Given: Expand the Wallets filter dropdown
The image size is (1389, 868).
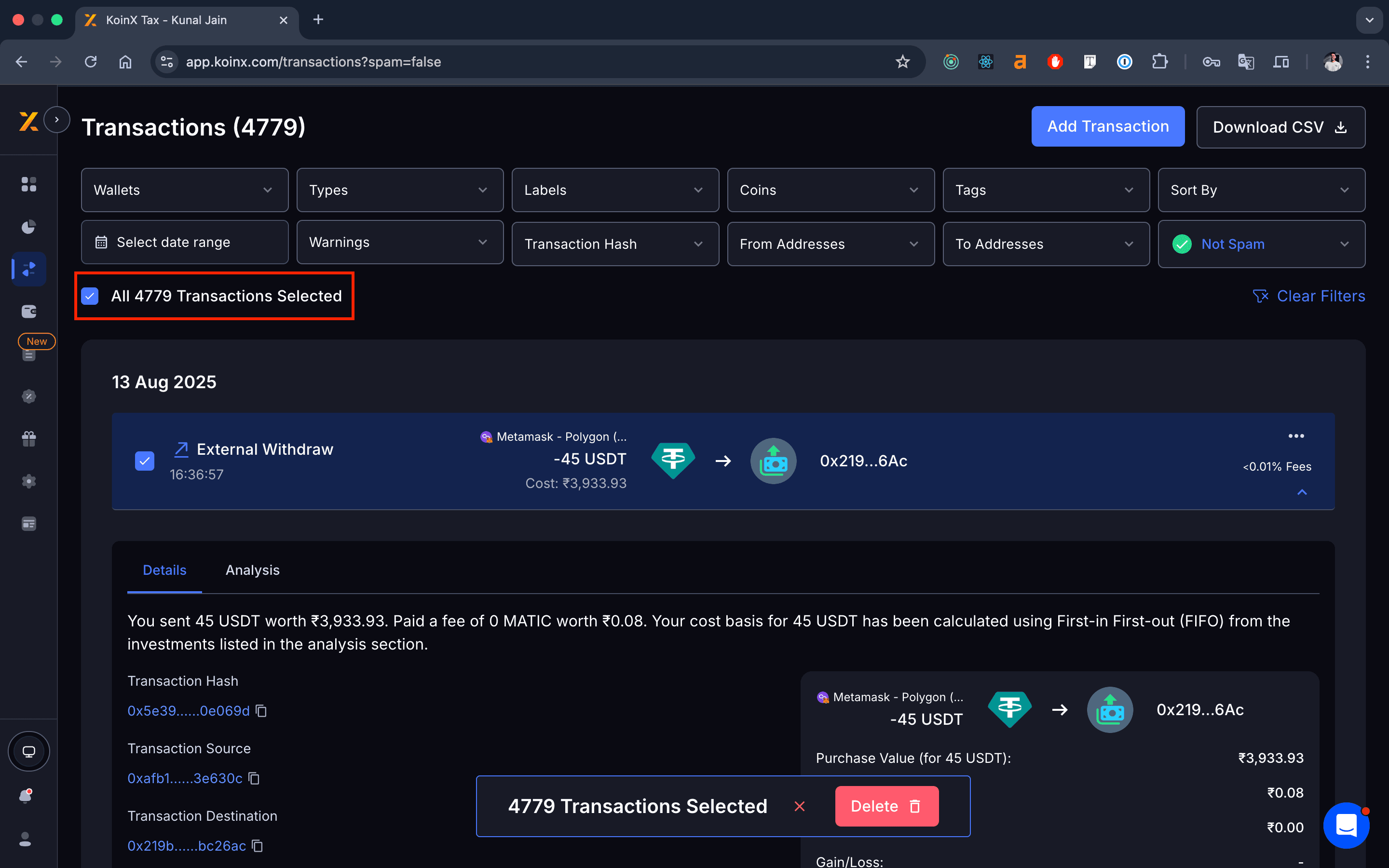Looking at the screenshot, I should (x=184, y=190).
